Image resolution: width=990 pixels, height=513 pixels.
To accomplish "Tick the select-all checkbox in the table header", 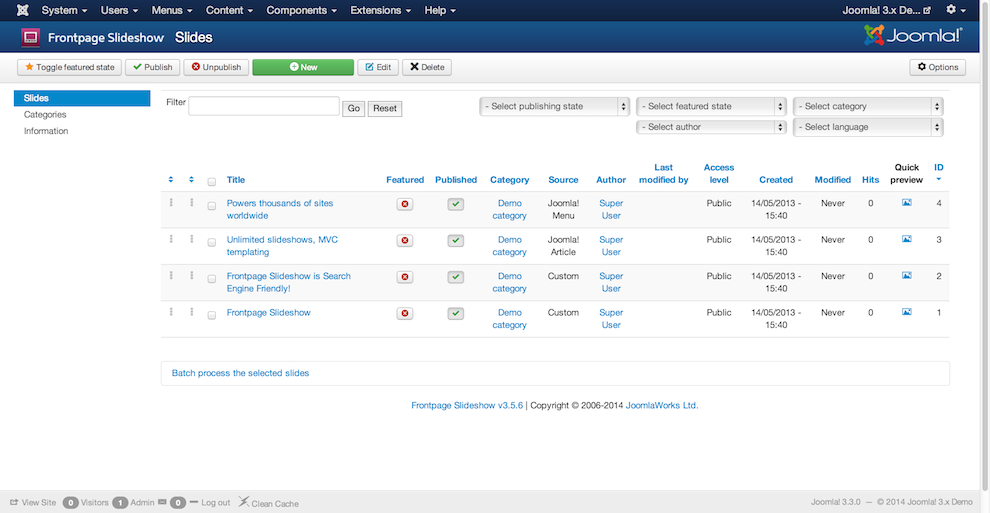I will [x=212, y=182].
